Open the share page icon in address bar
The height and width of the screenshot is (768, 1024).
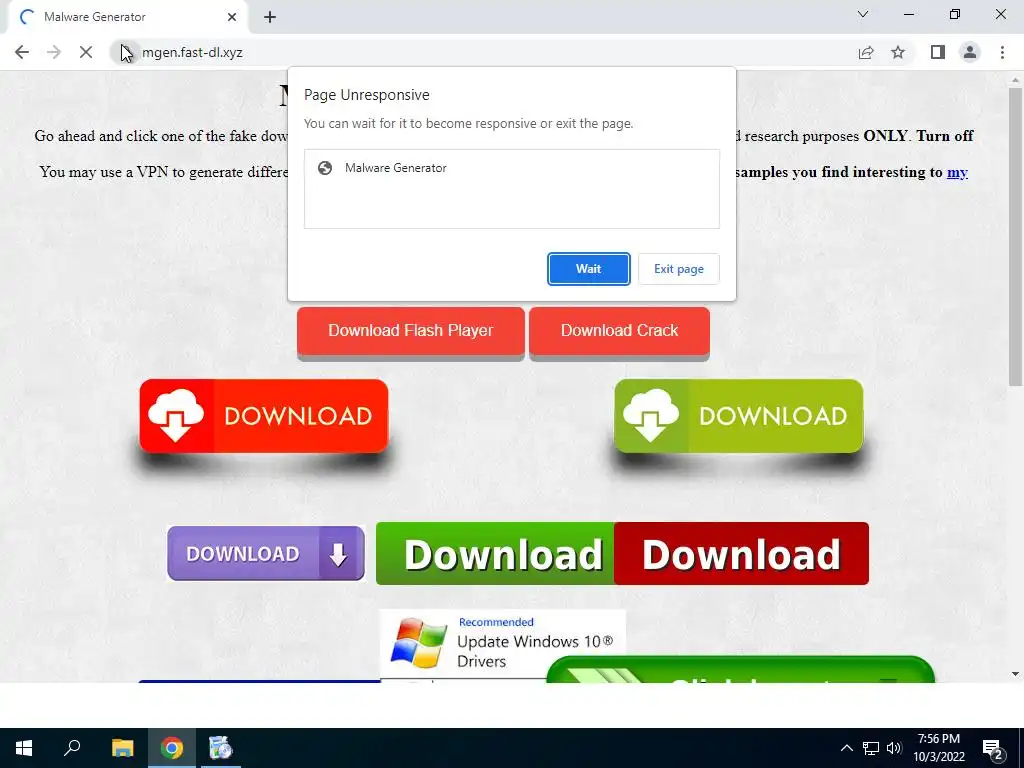coord(866,52)
